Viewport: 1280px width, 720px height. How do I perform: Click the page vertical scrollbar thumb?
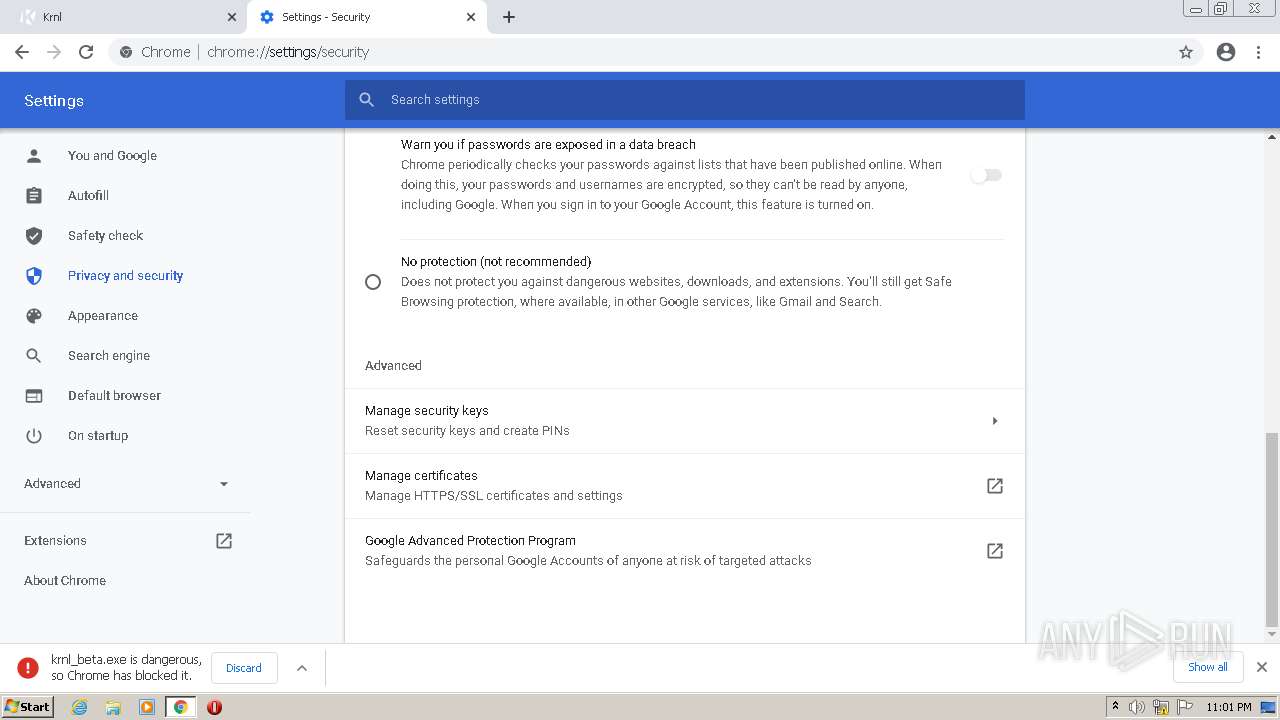(1272, 528)
